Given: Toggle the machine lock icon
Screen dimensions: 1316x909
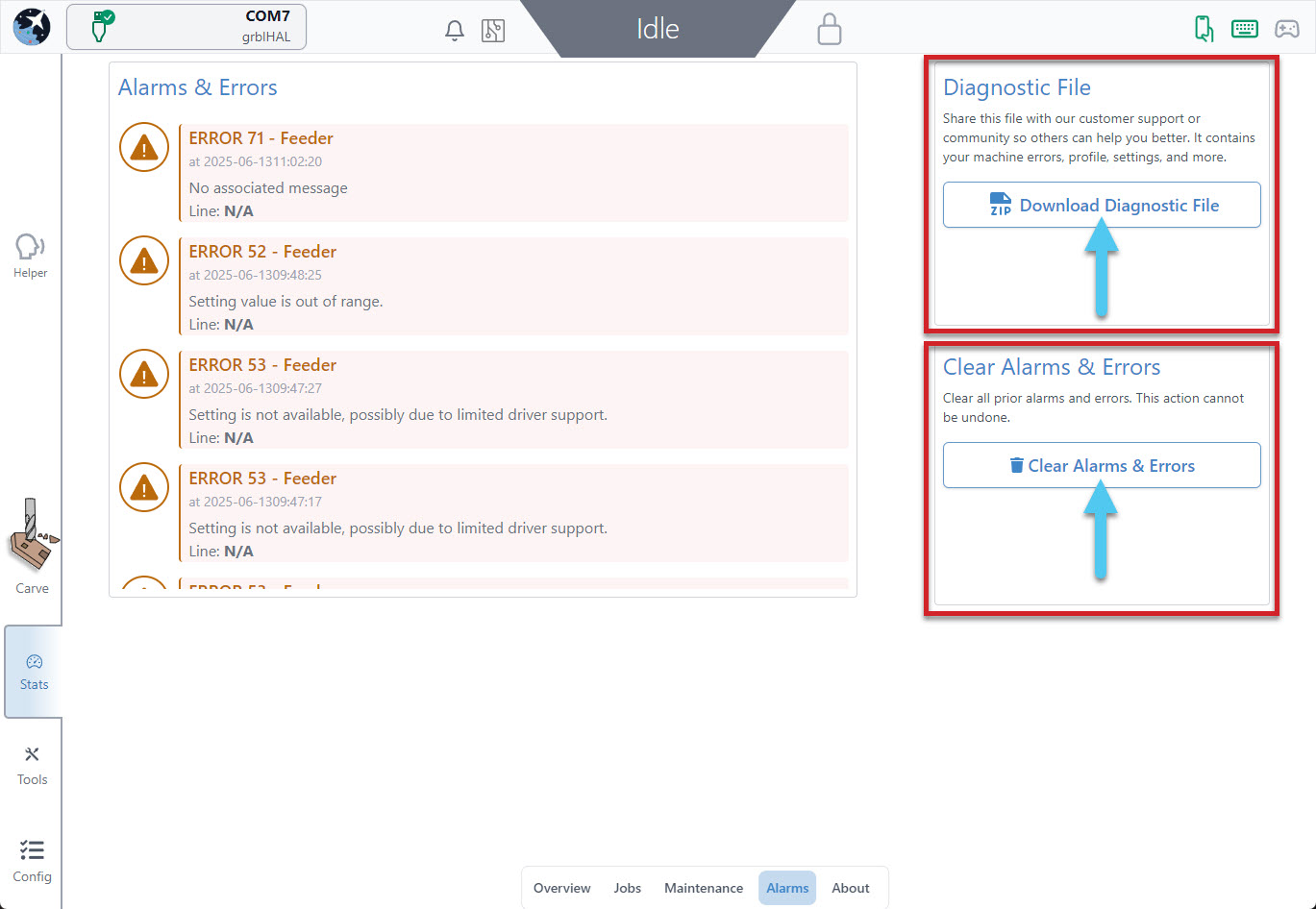Looking at the screenshot, I should pos(829,29).
